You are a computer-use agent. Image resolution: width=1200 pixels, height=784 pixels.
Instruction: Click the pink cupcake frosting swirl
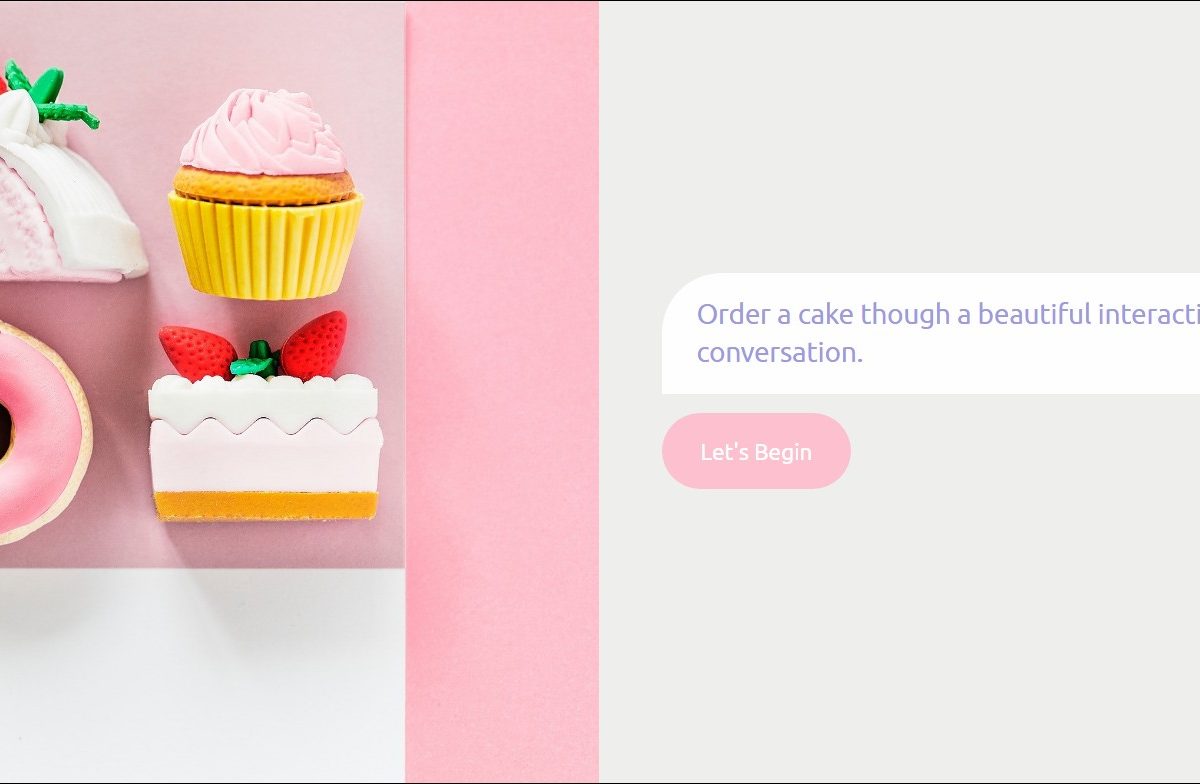click(264, 132)
